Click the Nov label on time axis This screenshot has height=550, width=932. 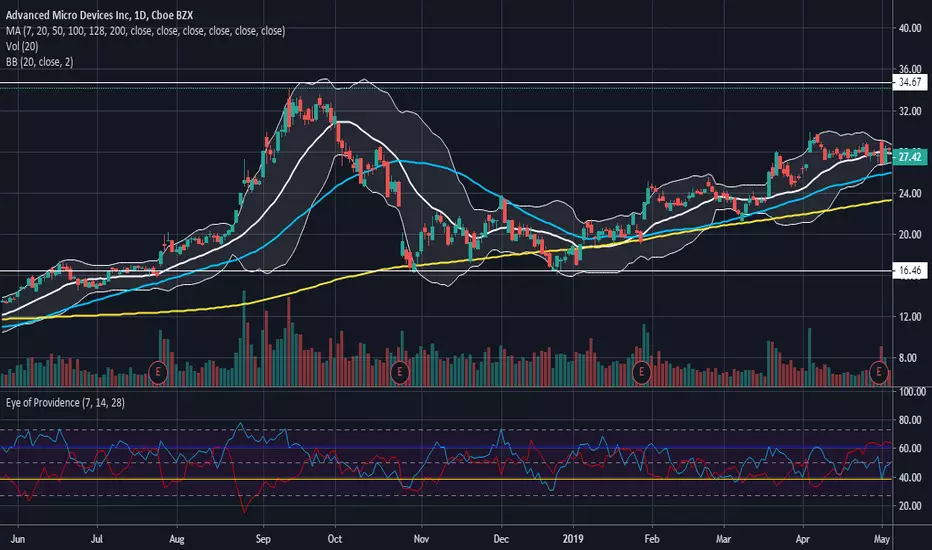[x=421, y=539]
